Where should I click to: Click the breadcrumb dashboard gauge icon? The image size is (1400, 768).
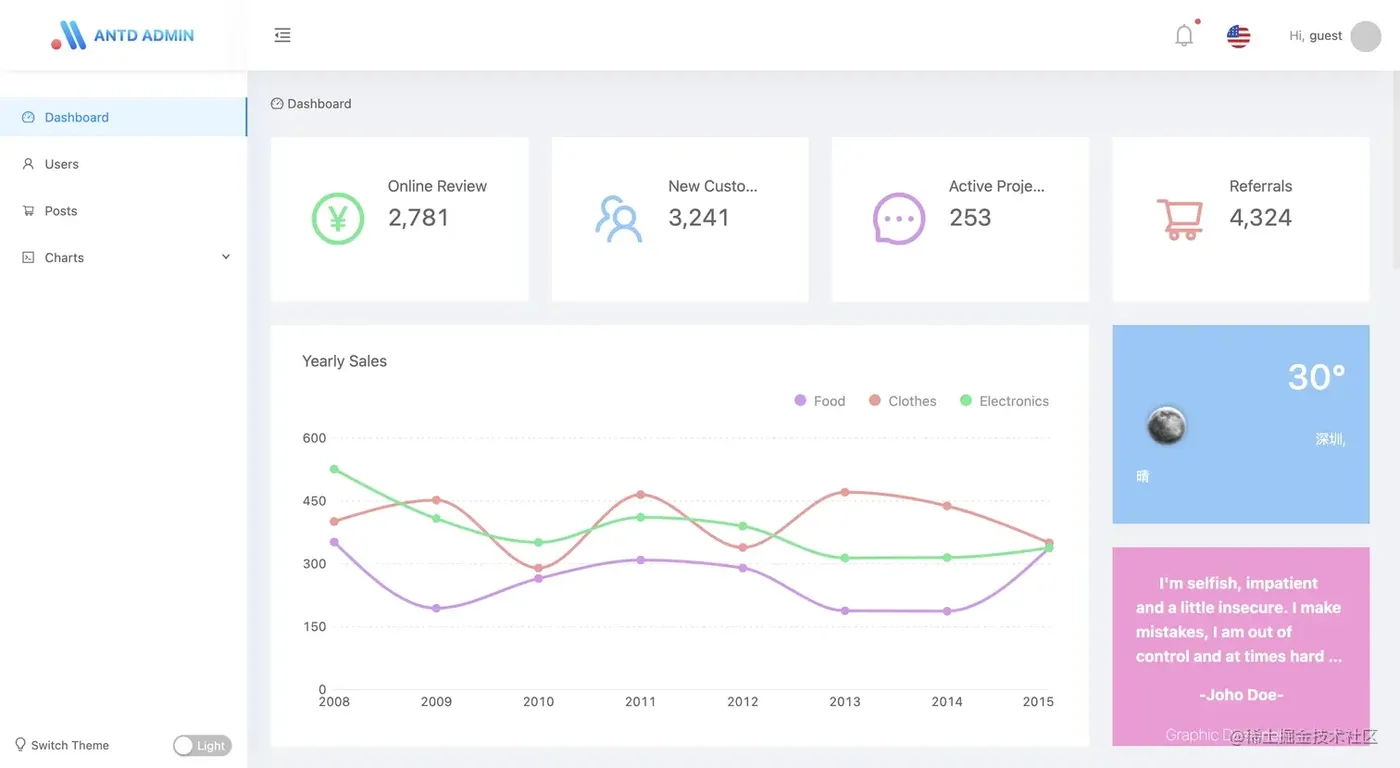[x=277, y=103]
